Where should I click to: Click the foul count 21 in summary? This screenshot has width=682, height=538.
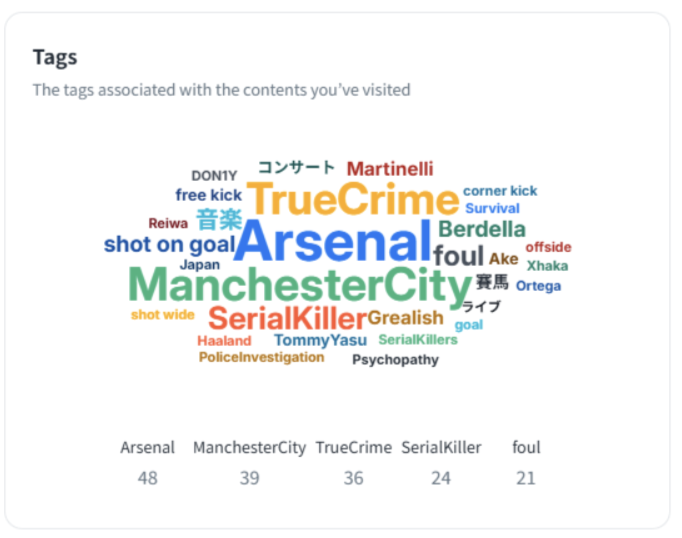click(x=526, y=478)
